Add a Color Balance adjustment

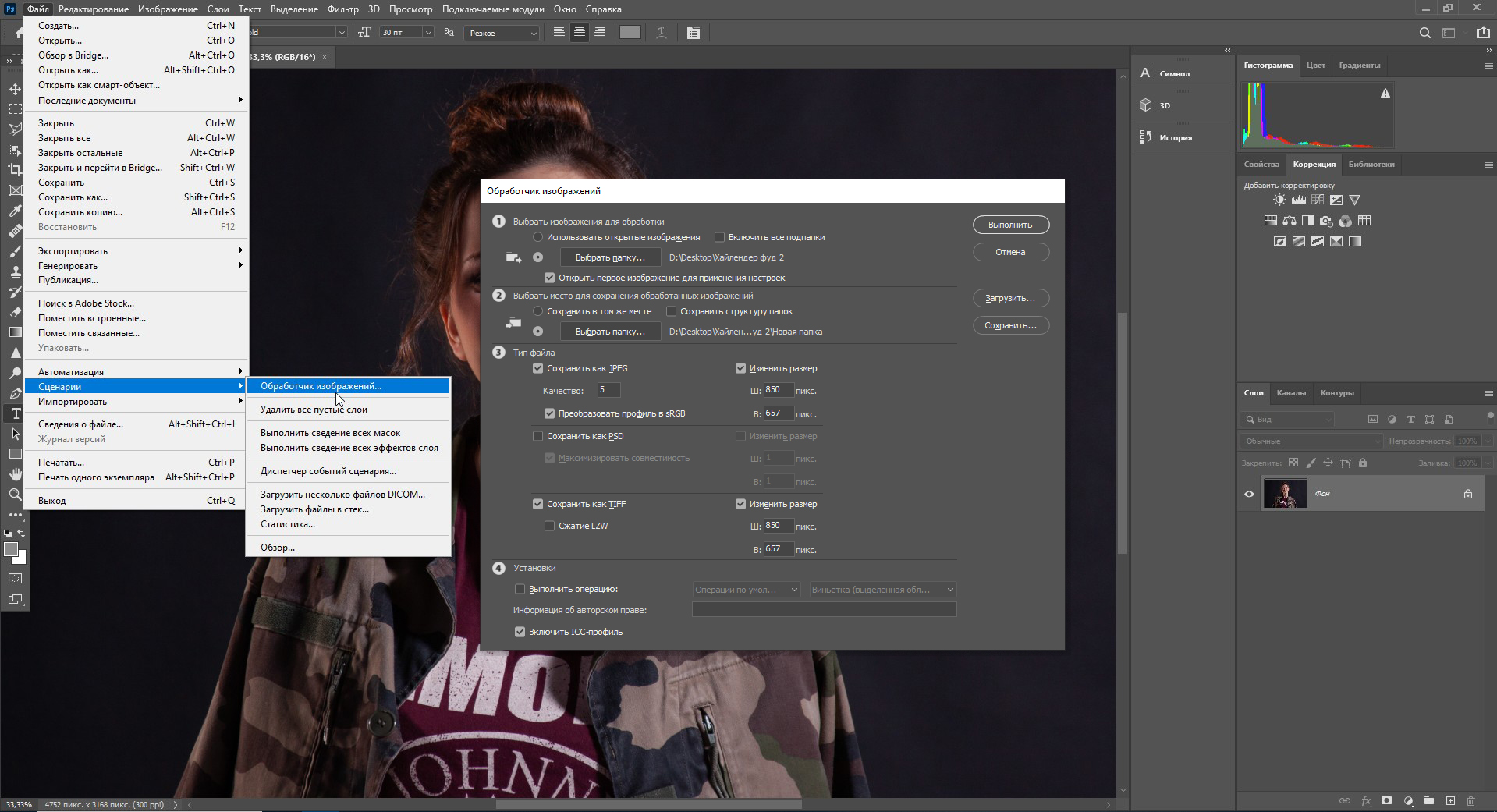point(1289,221)
